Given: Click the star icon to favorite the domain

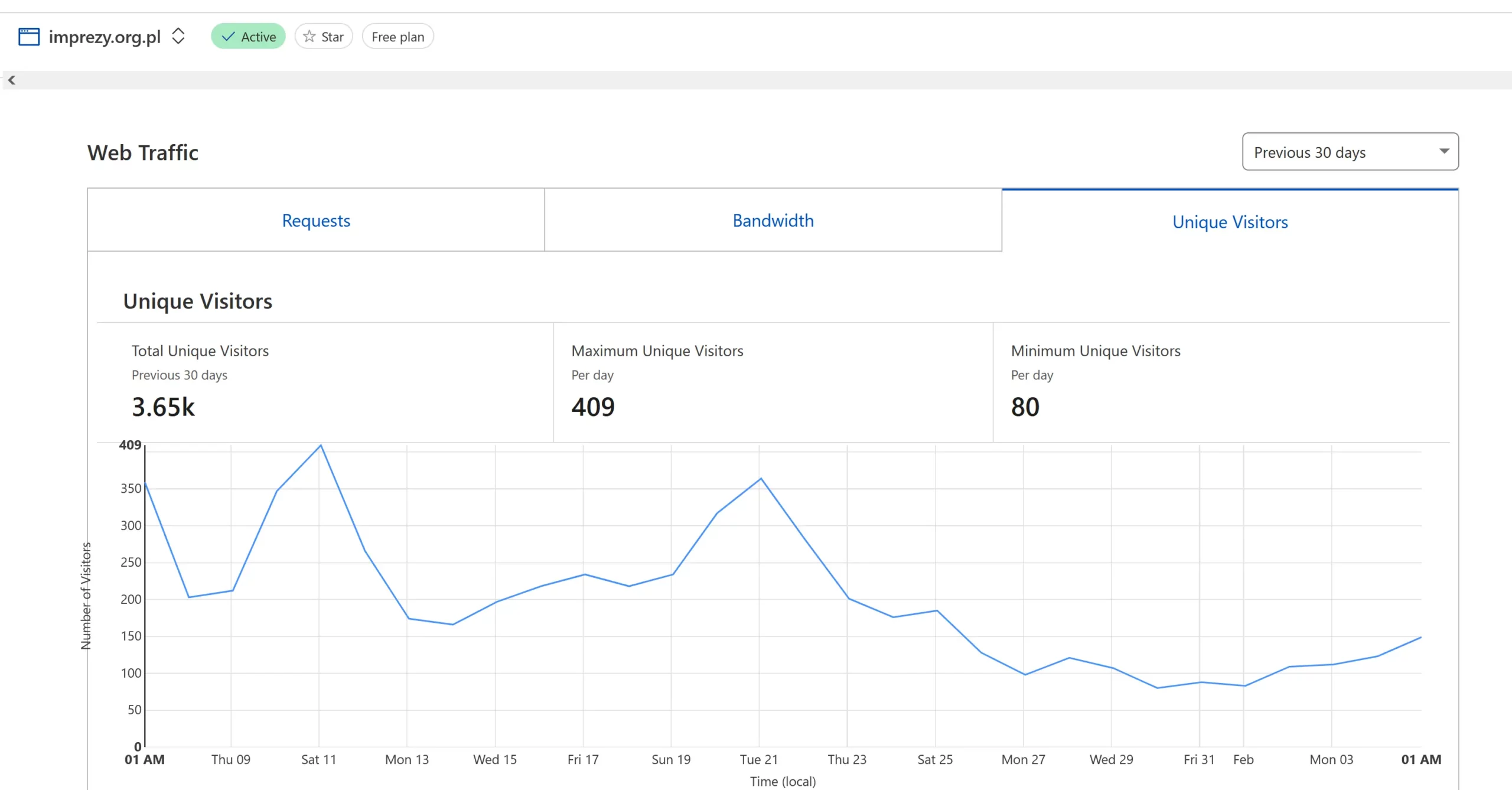Looking at the screenshot, I should (309, 37).
